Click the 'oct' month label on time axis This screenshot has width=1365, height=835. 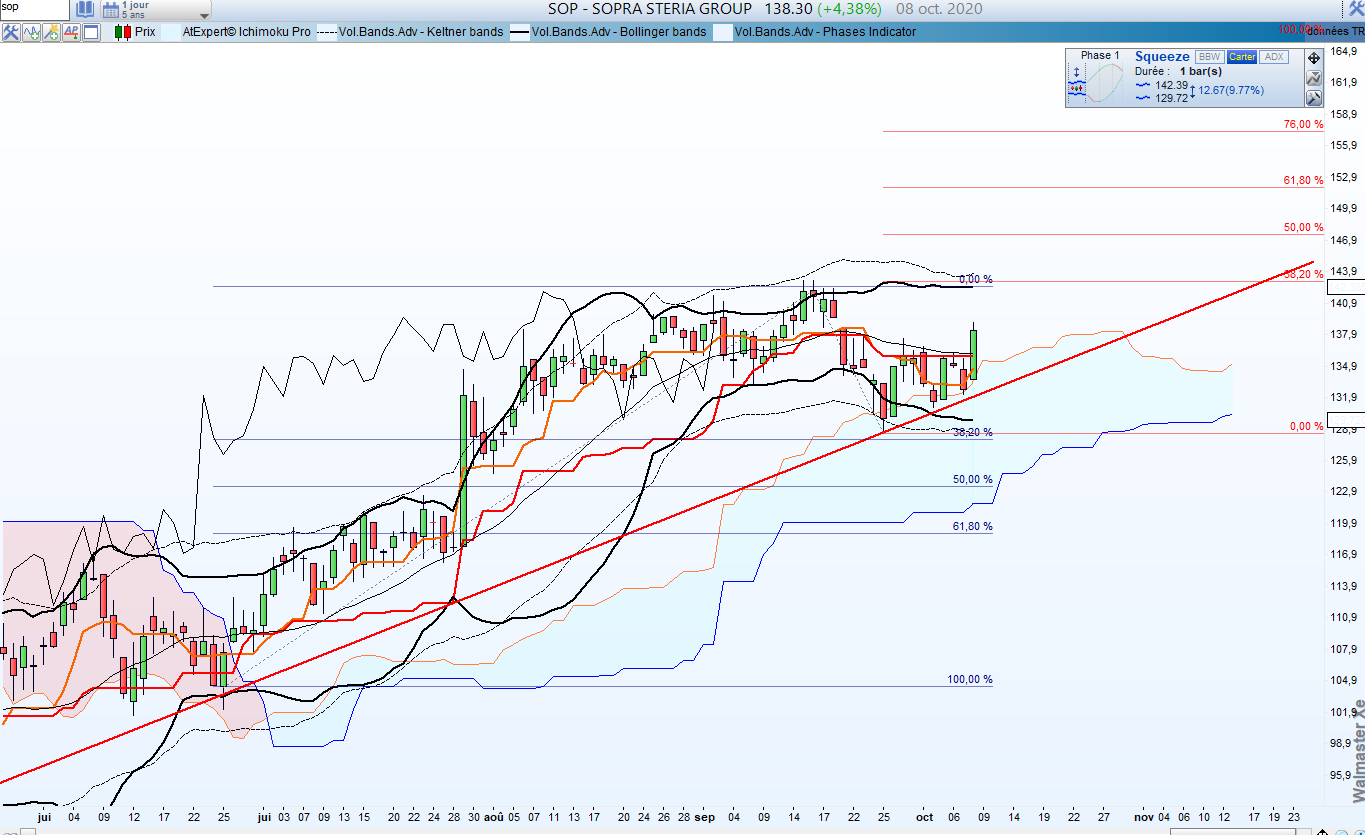click(x=925, y=817)
